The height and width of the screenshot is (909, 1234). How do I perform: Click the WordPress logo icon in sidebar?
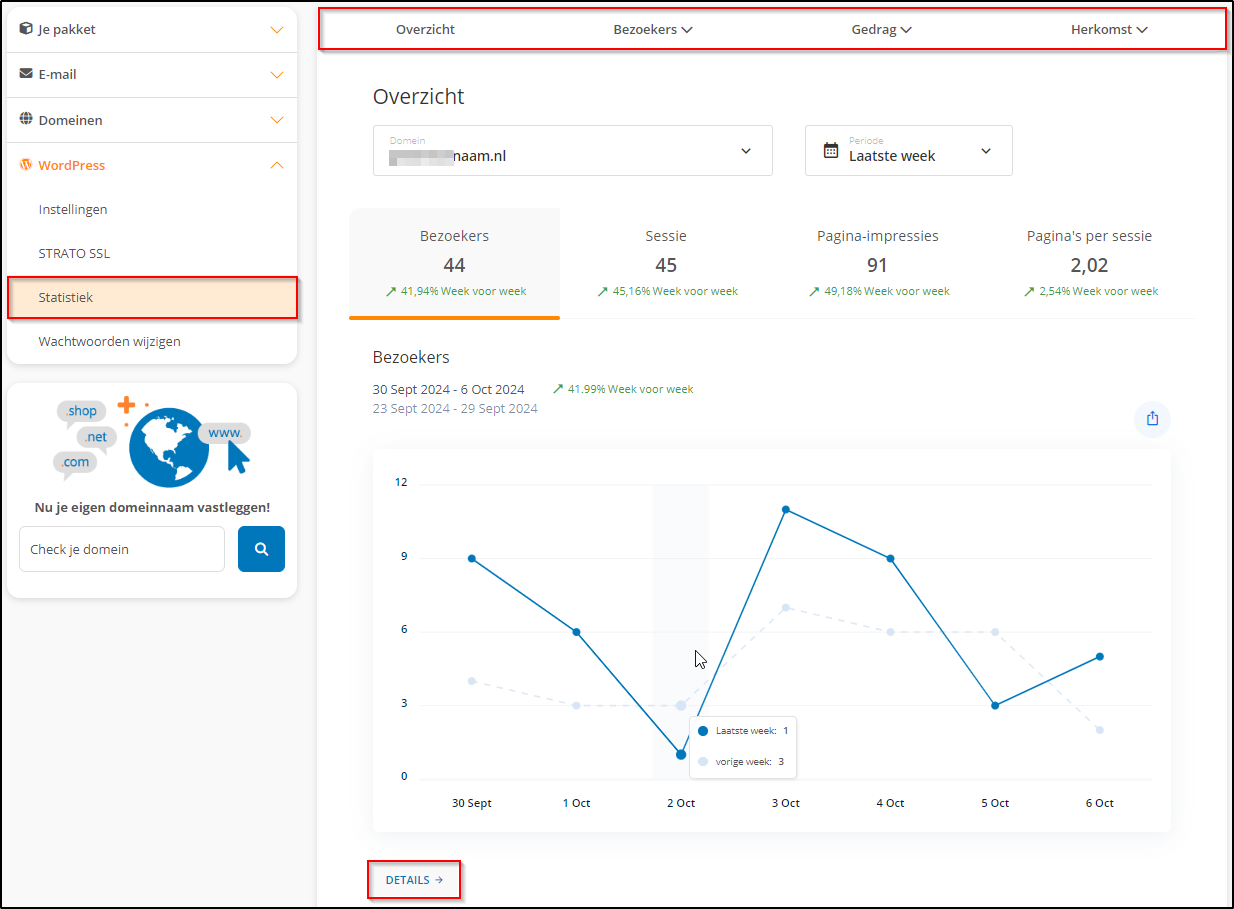[x=26, y=165]
